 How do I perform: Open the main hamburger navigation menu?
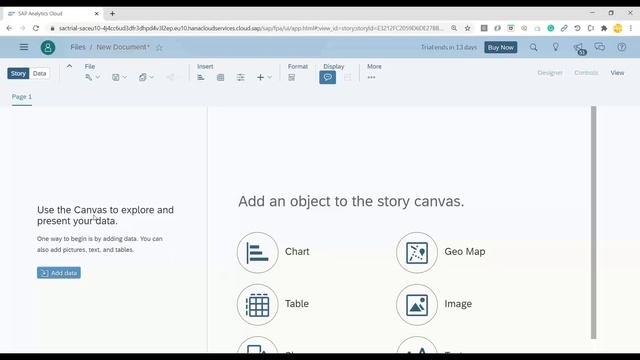pos(24,47)
